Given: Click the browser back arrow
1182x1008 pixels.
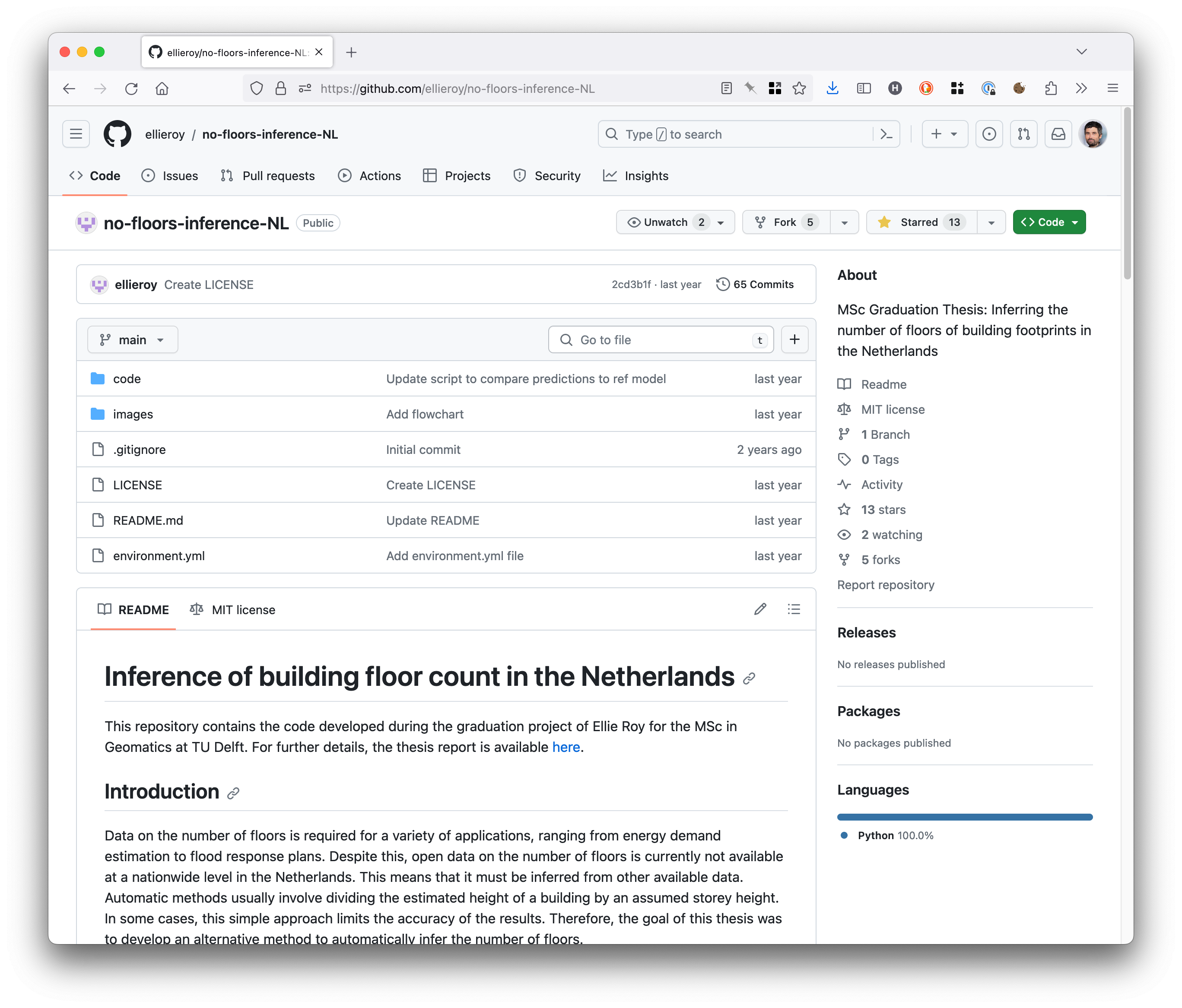Looking at the screenshot, I should click(x=69, y=89).
